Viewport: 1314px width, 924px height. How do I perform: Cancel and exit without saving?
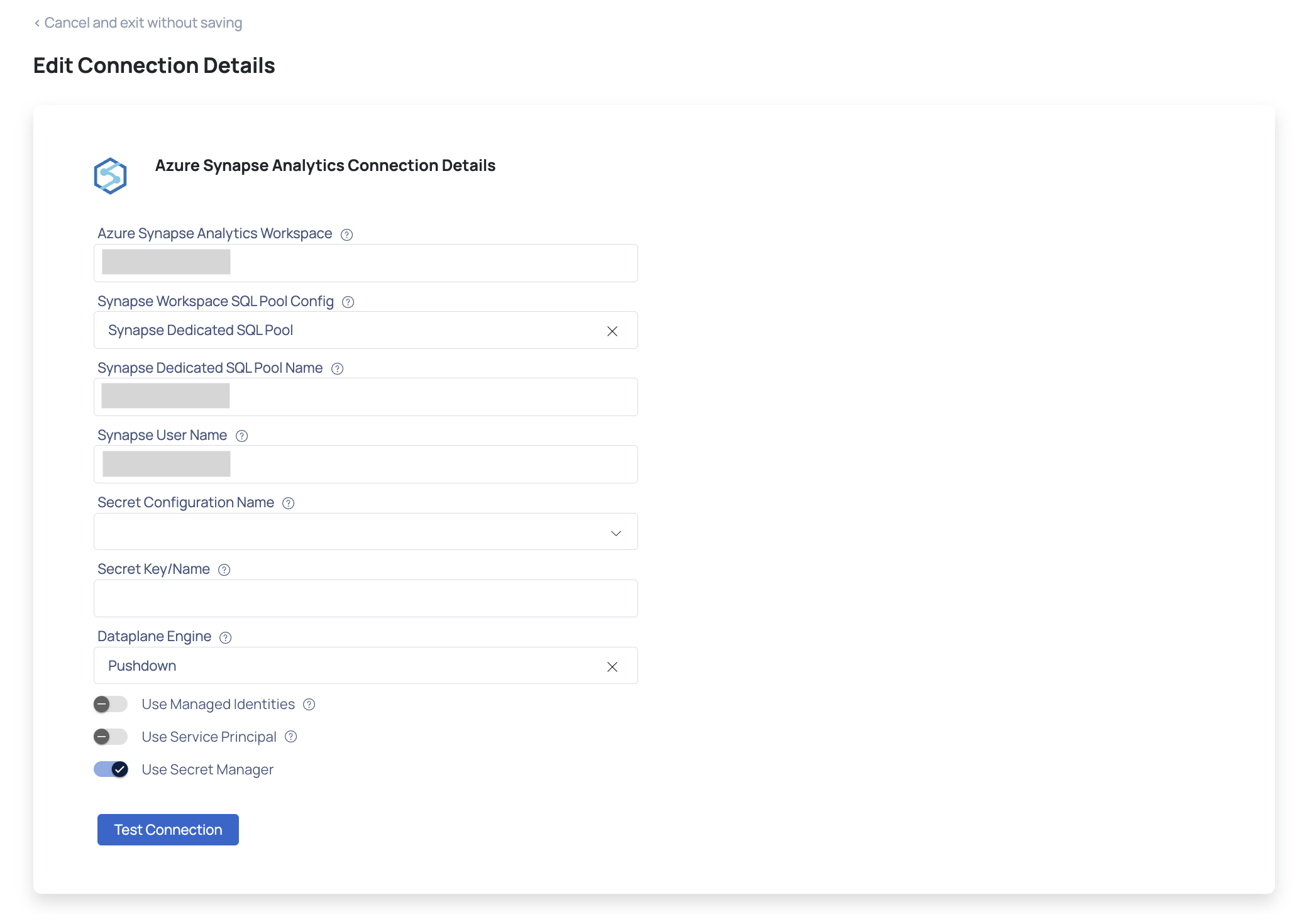(x=138, y=23)
